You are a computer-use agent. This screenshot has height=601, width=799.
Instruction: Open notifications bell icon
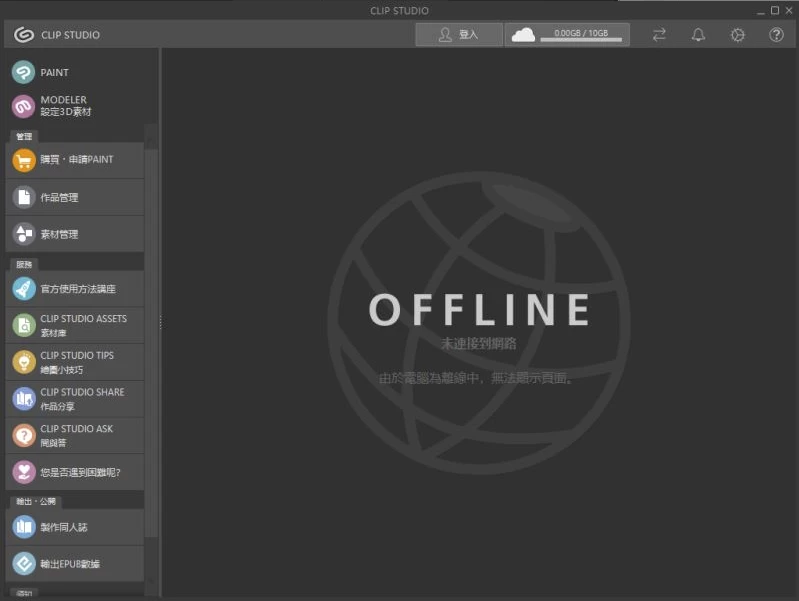pos(698,35)
